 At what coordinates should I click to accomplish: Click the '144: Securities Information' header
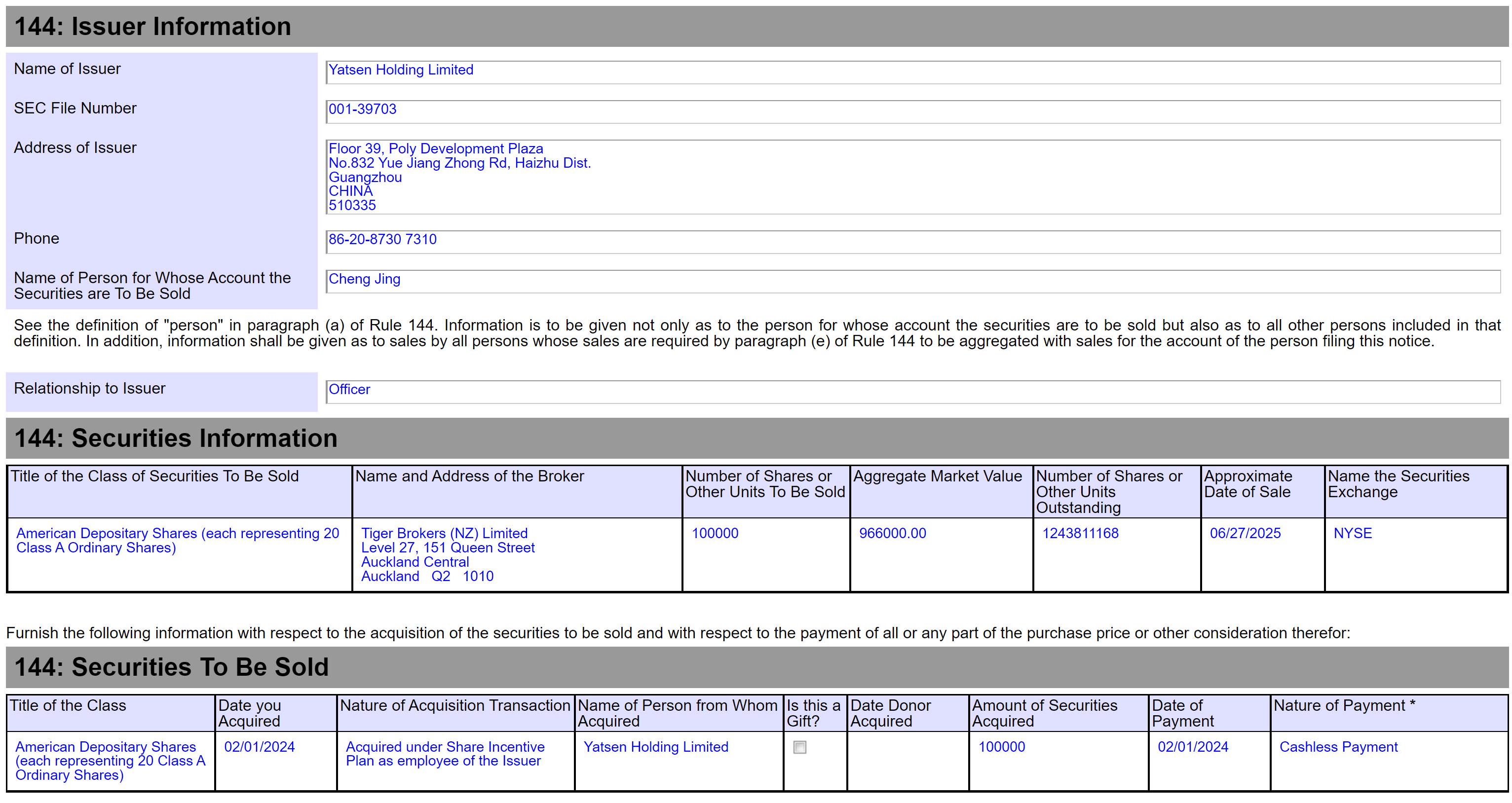(756, 438)
